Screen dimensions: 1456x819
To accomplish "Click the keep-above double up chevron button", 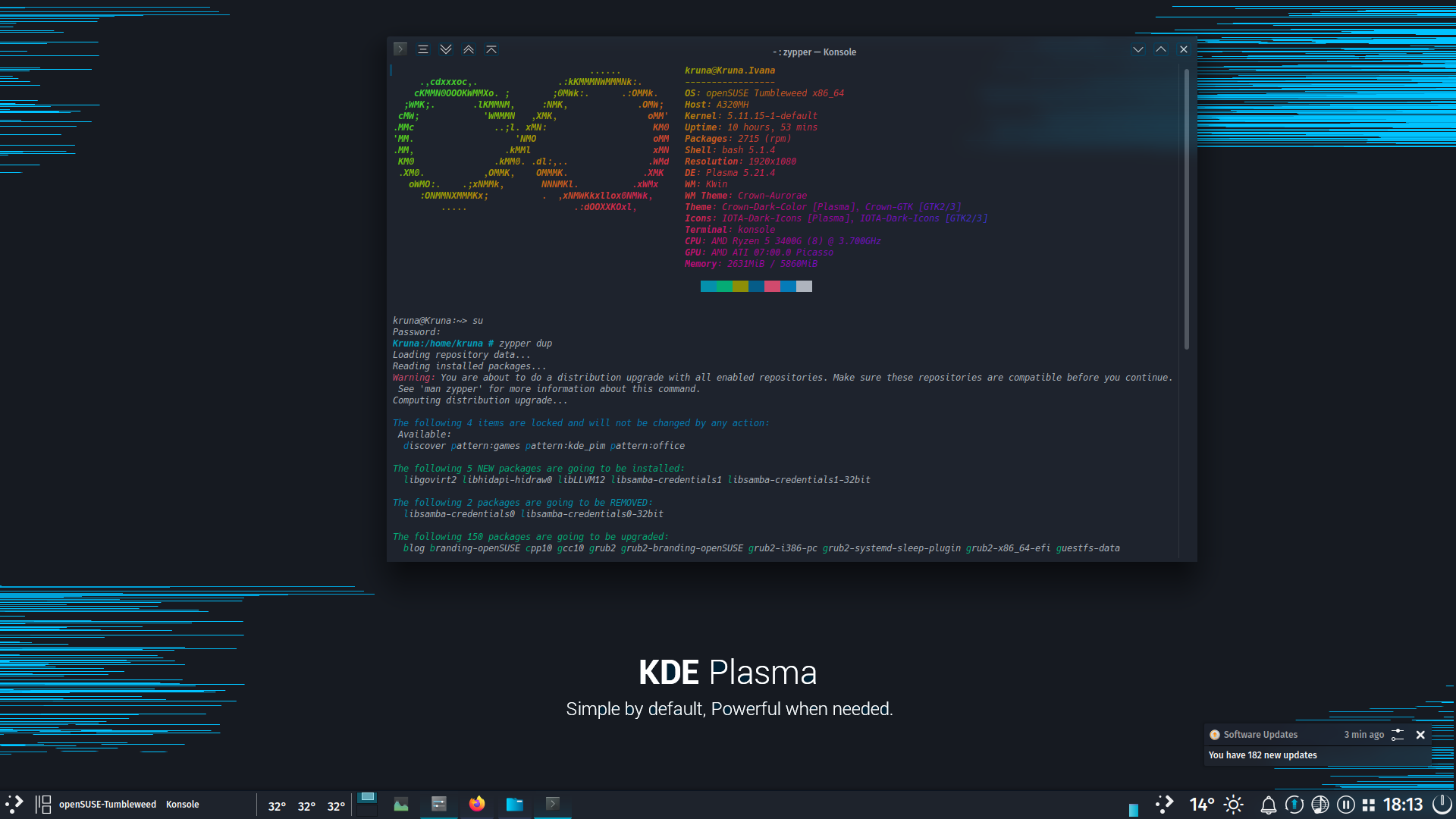I will pos(469,49).
